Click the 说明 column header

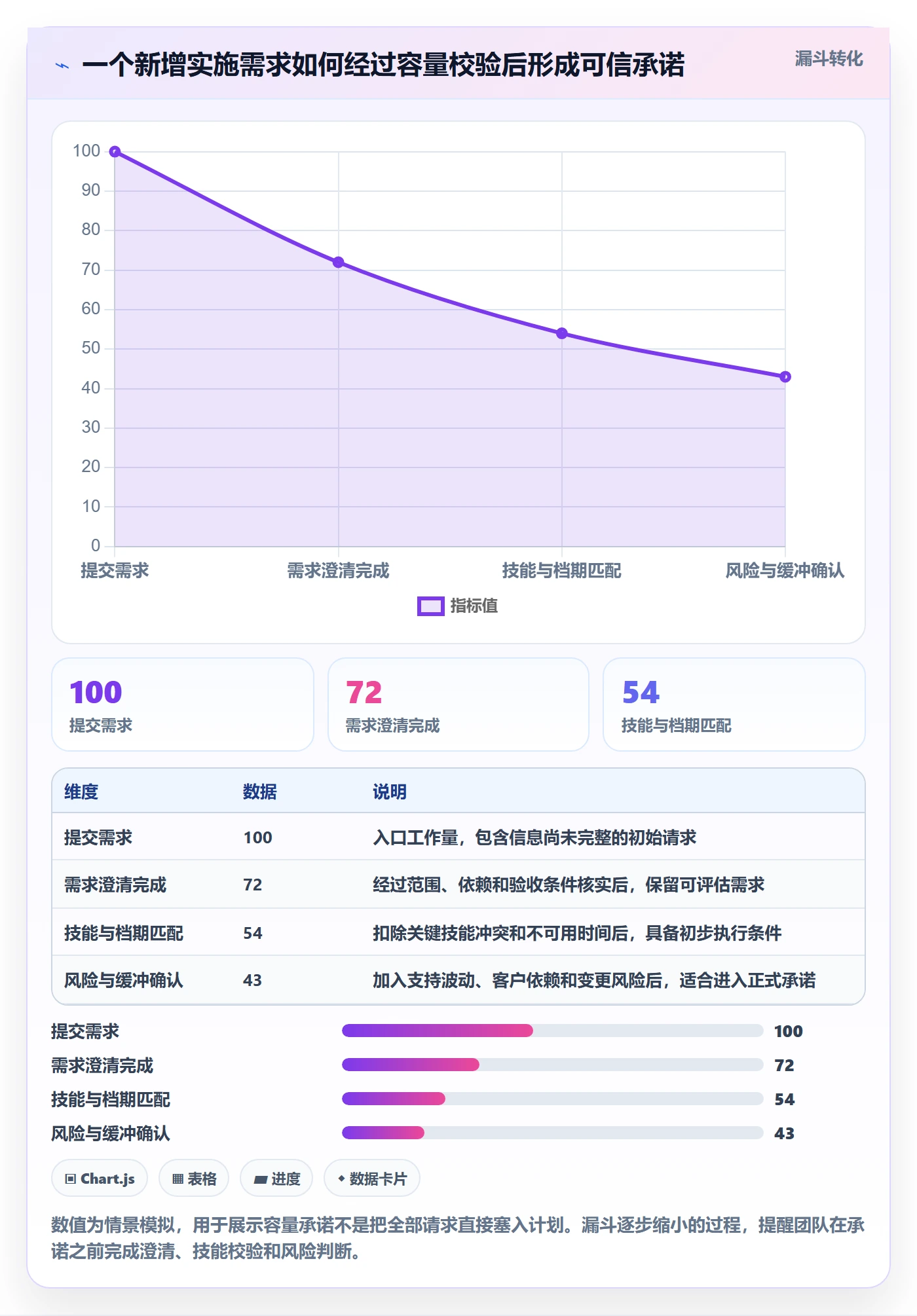[x=390, y=792]
